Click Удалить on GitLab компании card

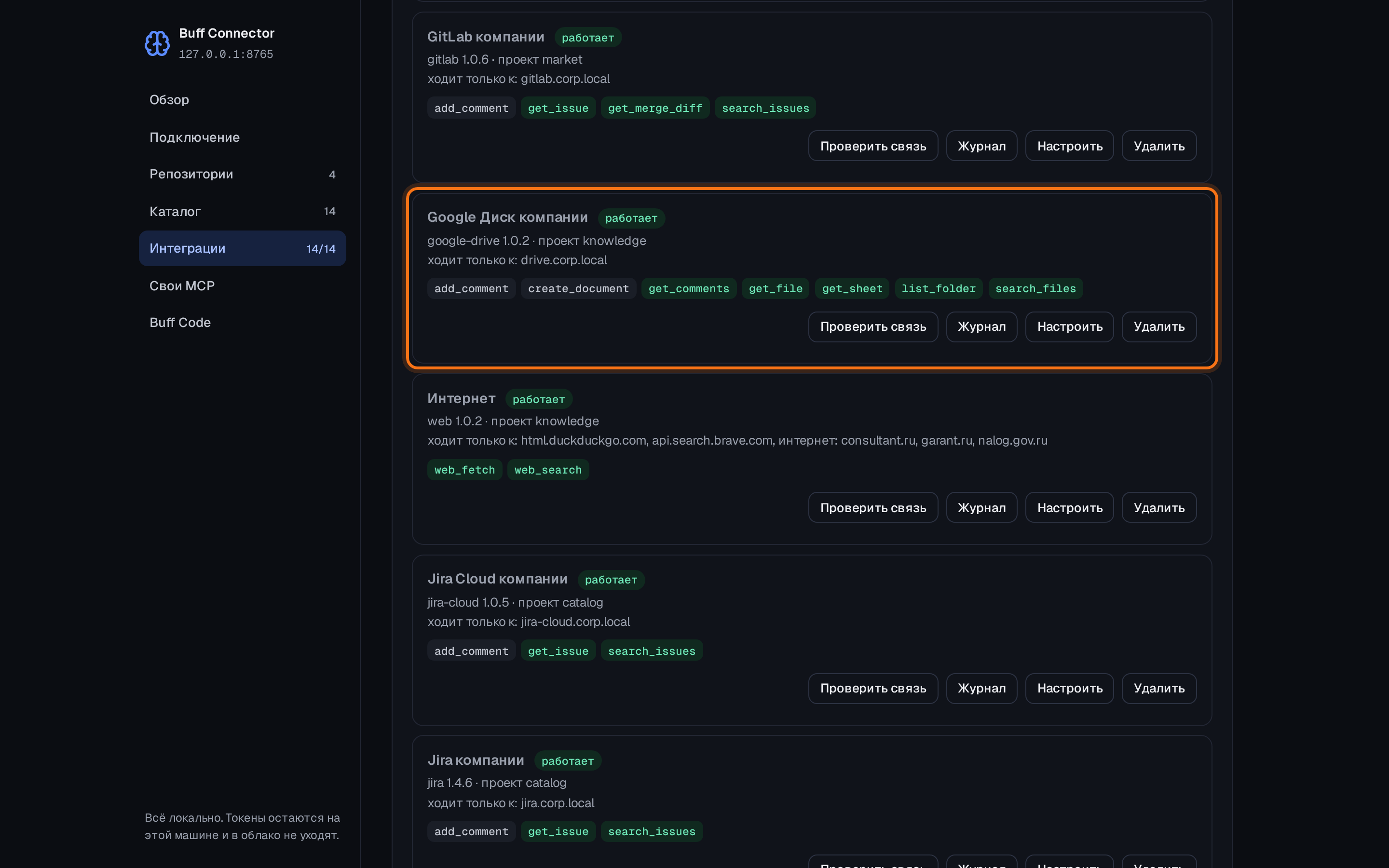(1159, 146)
